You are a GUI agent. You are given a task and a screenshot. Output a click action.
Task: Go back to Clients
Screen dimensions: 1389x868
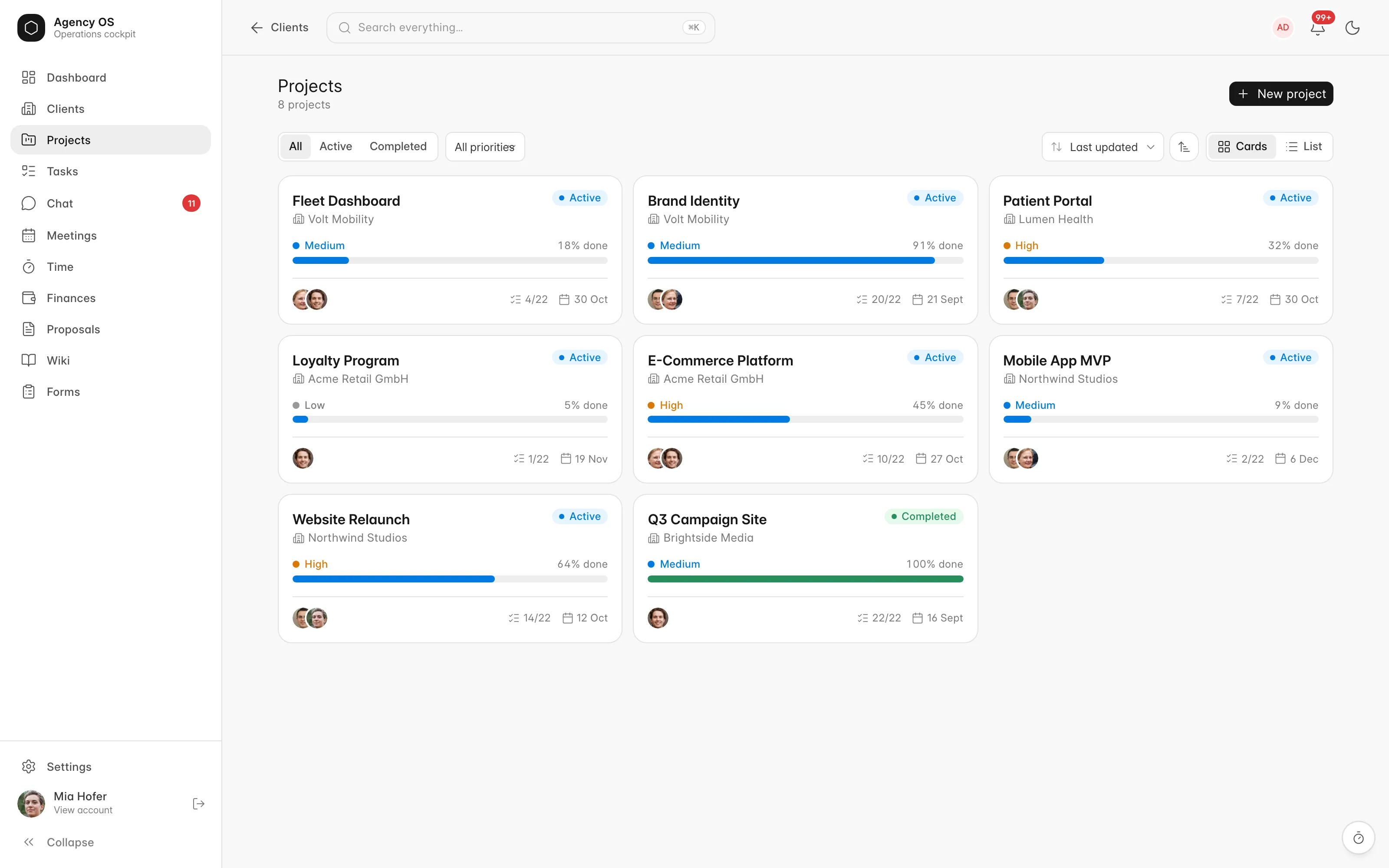280,27
